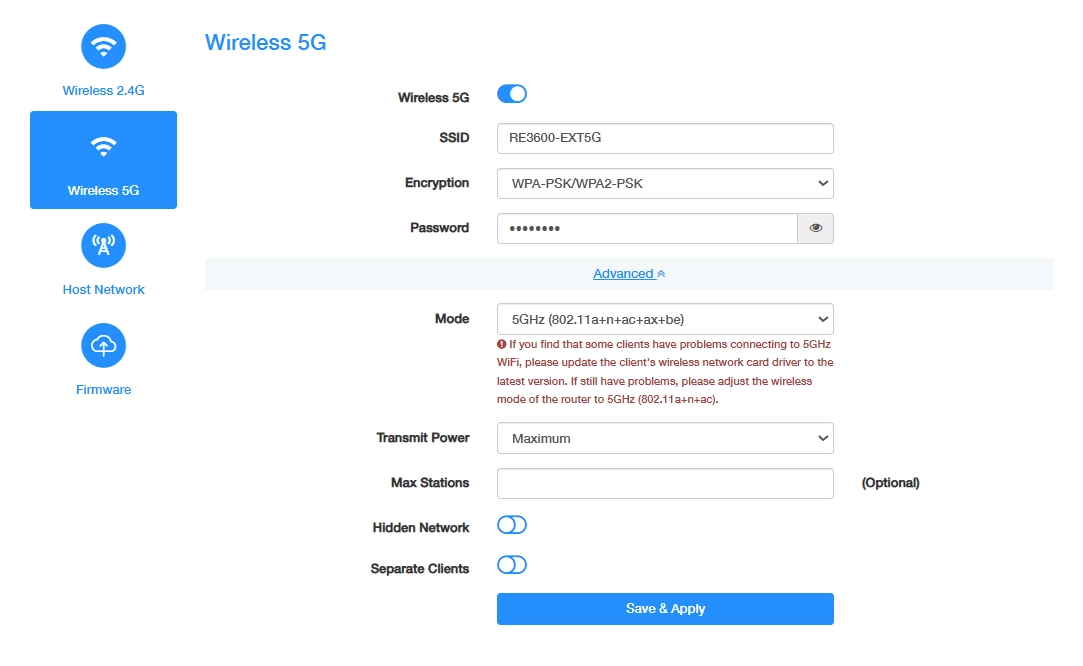Open Host Network antenna icon
Screen dimensions: 1083x666
pyautogui.click(x=104, y=245)
